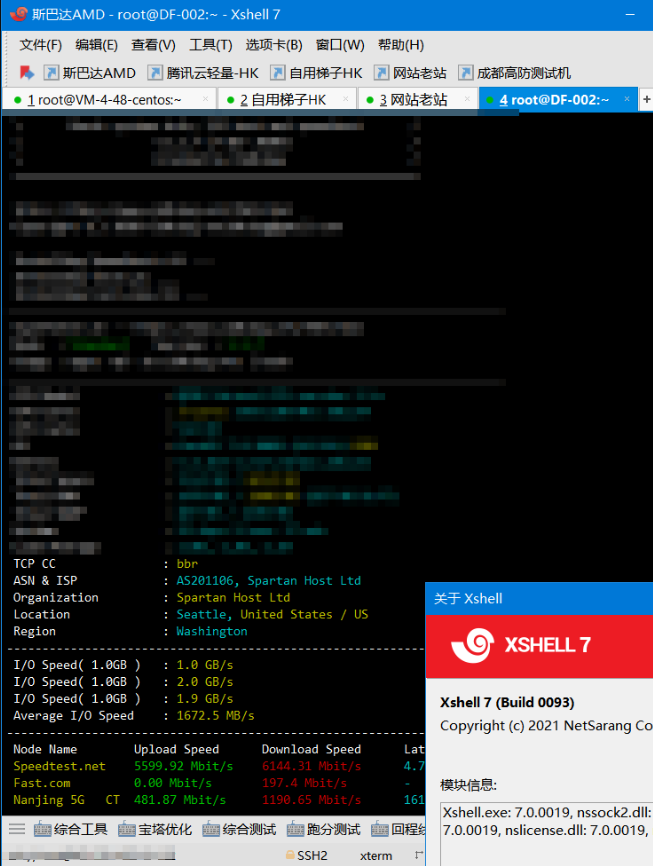Minimize the Xshell window
653x866 pixels.
630,14
